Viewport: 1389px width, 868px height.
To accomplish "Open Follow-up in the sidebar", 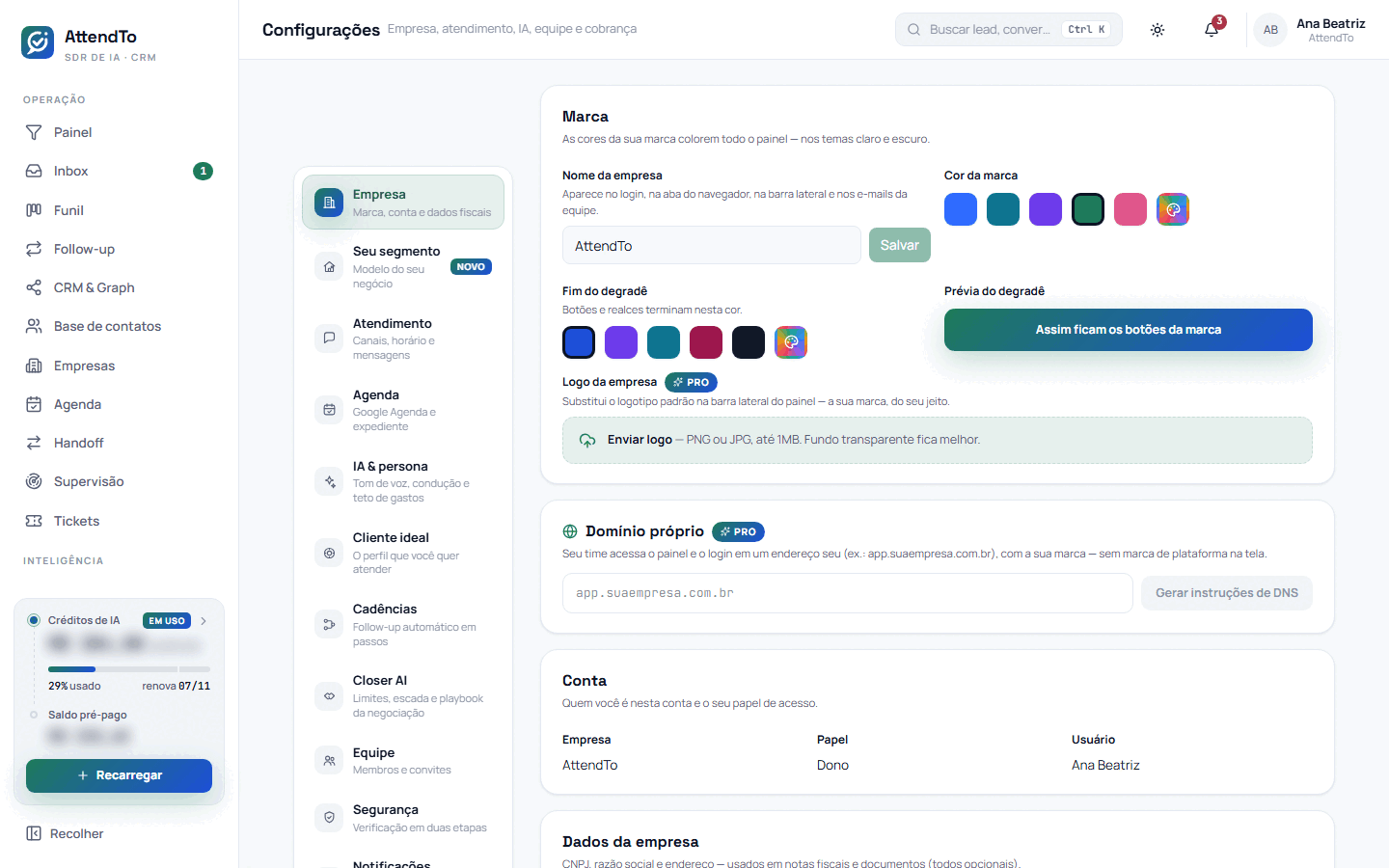I will [x=119, y=249].
